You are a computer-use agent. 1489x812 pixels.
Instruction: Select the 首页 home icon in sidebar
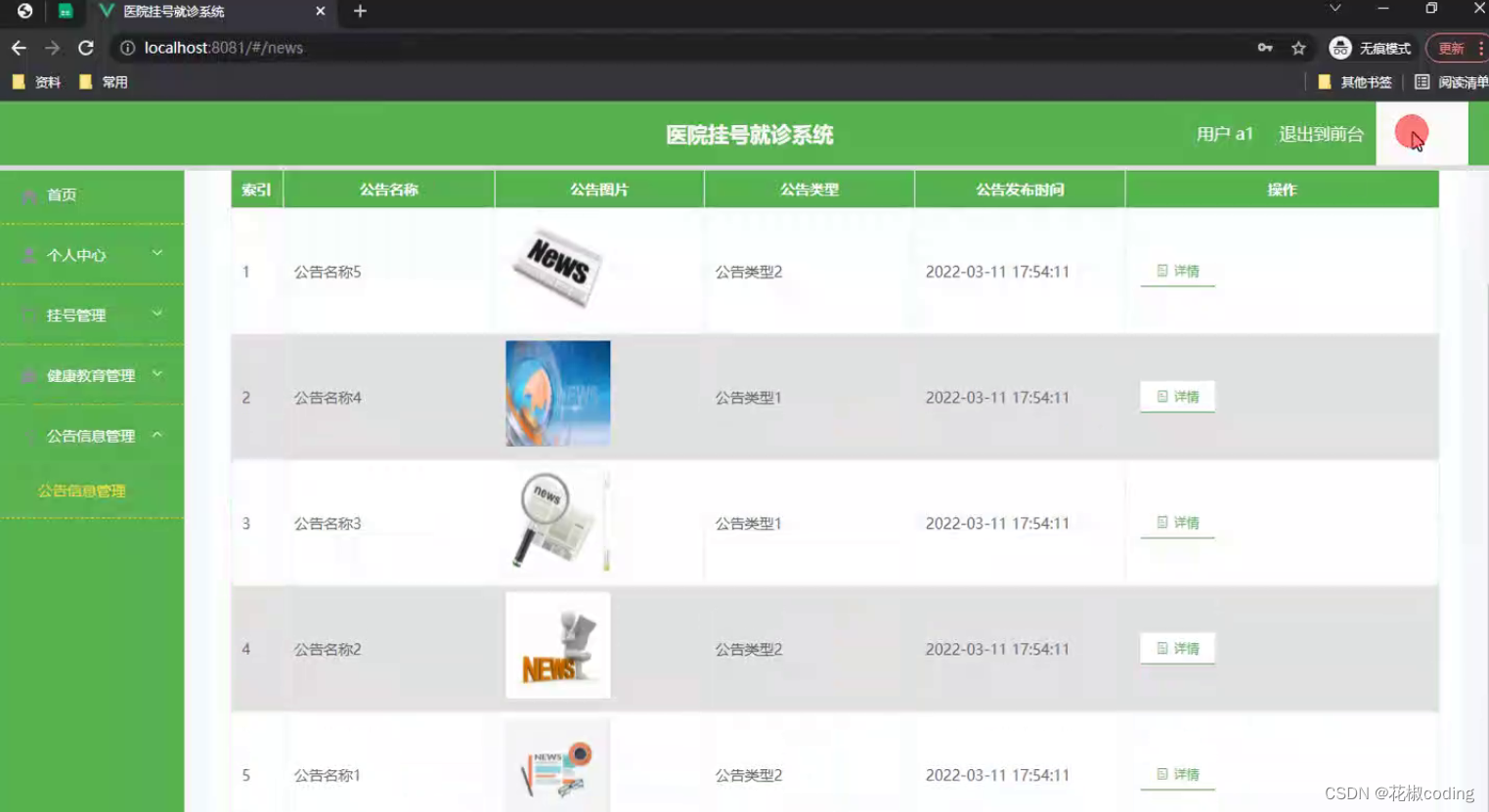pos(29,194)
